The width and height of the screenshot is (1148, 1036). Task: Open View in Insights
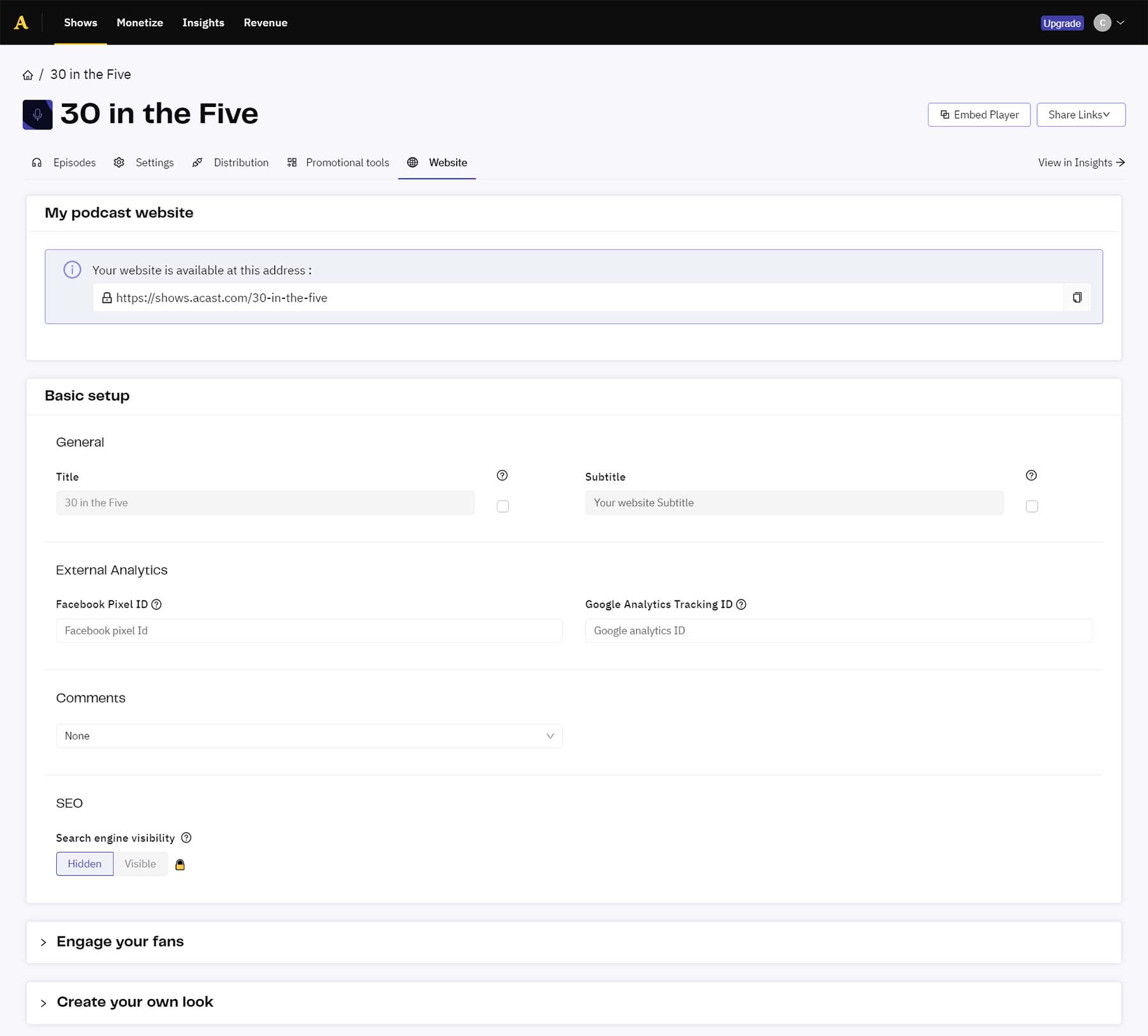tap(1080, 163)
